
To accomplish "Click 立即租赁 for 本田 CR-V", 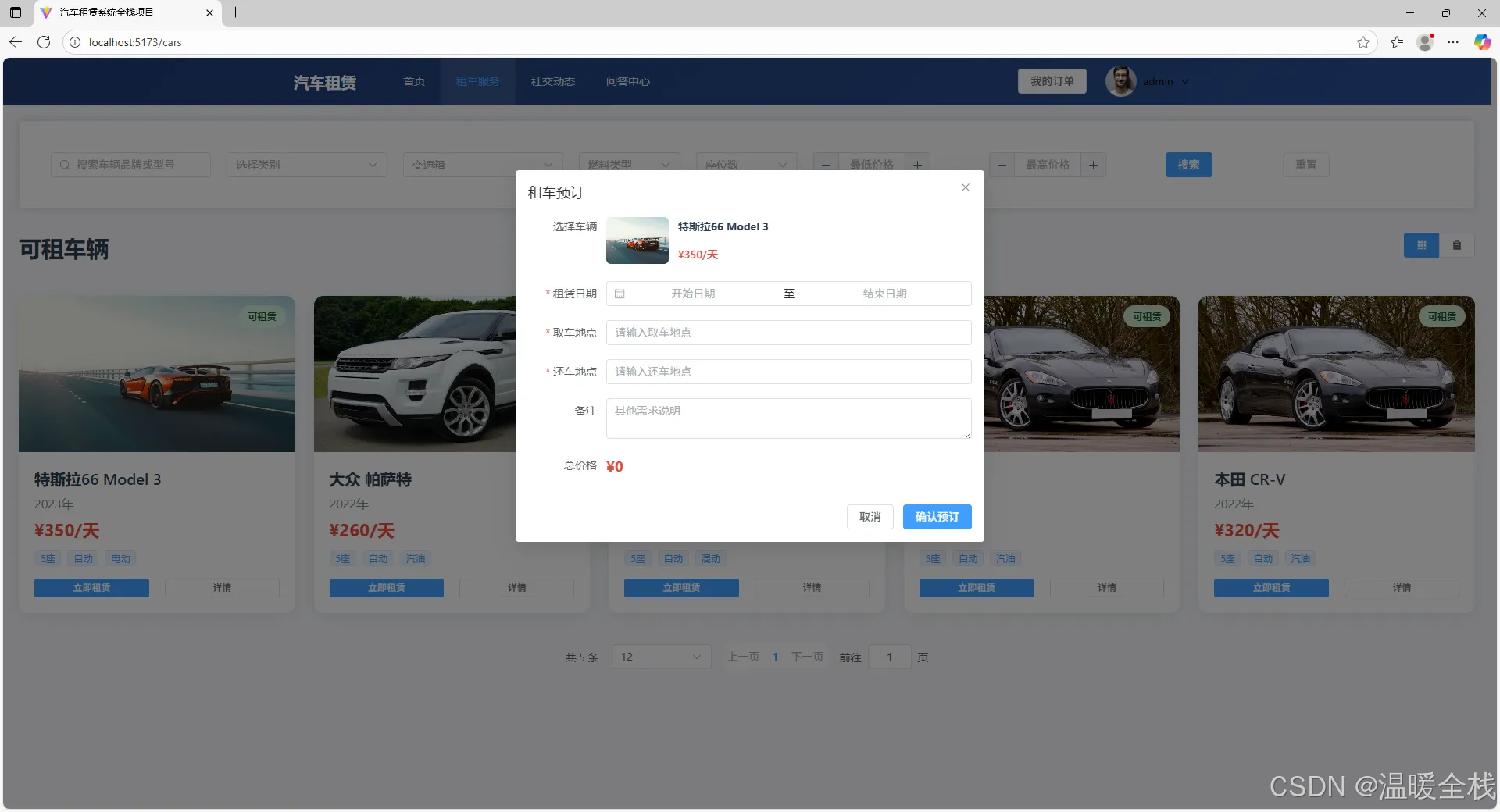I will (1271, 588).
